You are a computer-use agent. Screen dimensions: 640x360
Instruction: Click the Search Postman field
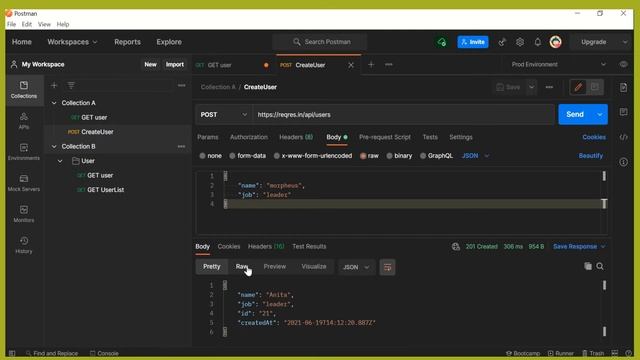(320, 42)
